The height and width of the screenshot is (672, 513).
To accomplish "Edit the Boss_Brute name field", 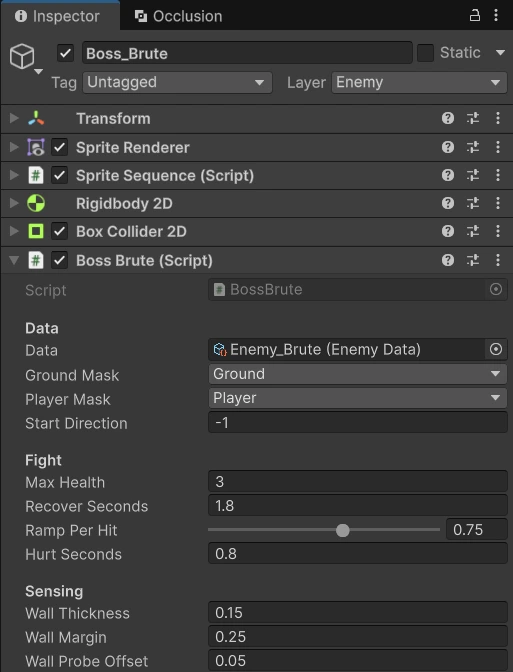I will [x=247, y=53].
